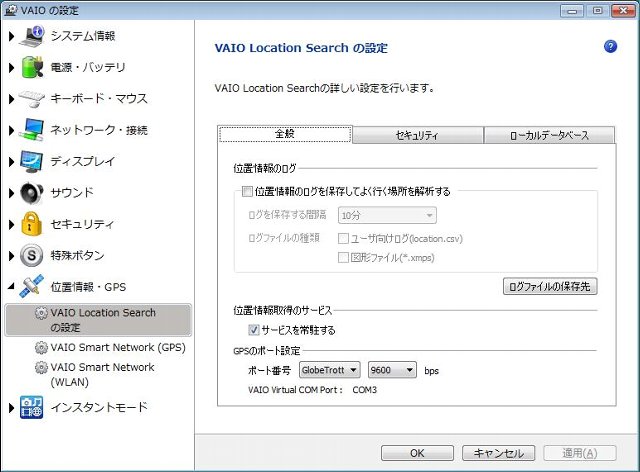Click the VAIO Location Search の設定 heading

pyautogui.click(x=301, y=48)
